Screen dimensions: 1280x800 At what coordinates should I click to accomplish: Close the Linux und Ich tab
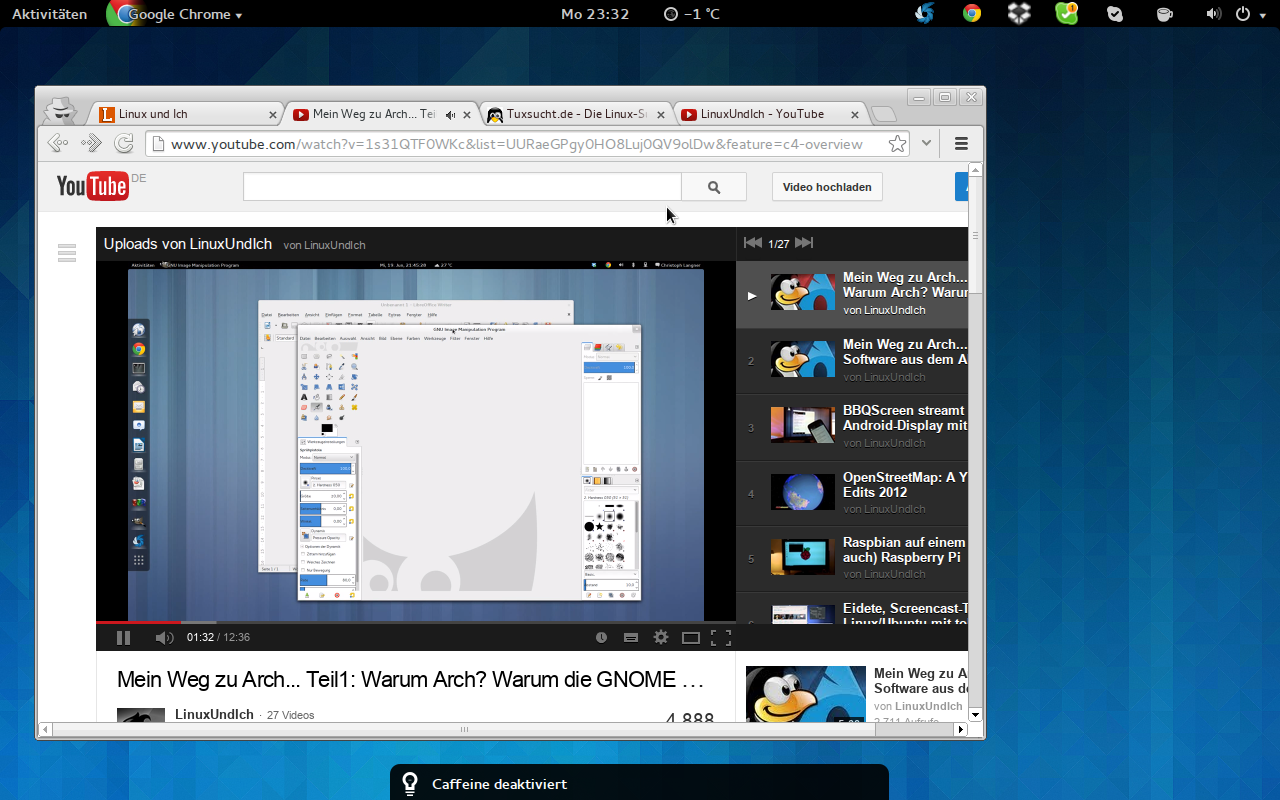(274, 115)
